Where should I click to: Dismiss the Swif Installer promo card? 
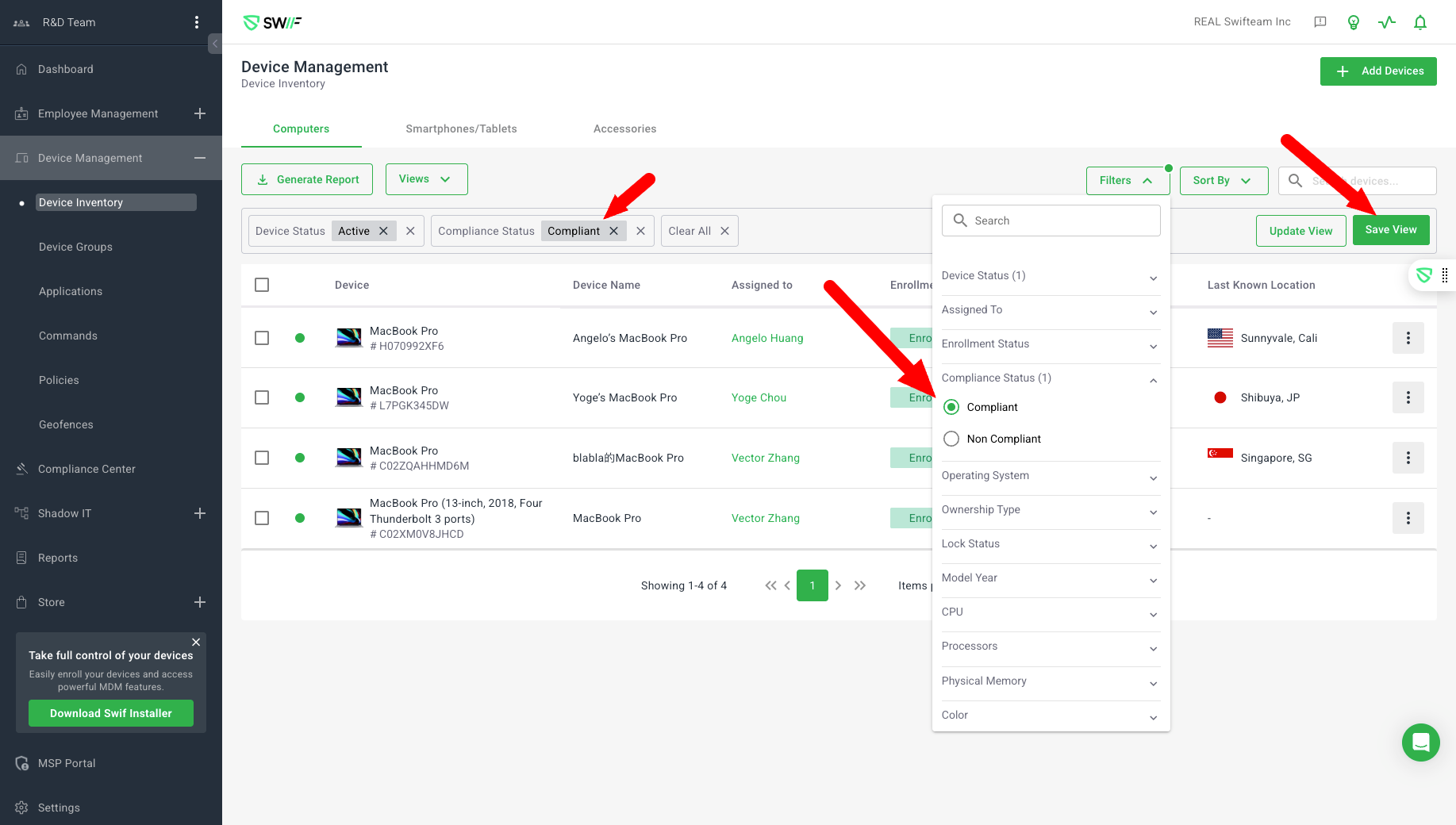point(196,642)
